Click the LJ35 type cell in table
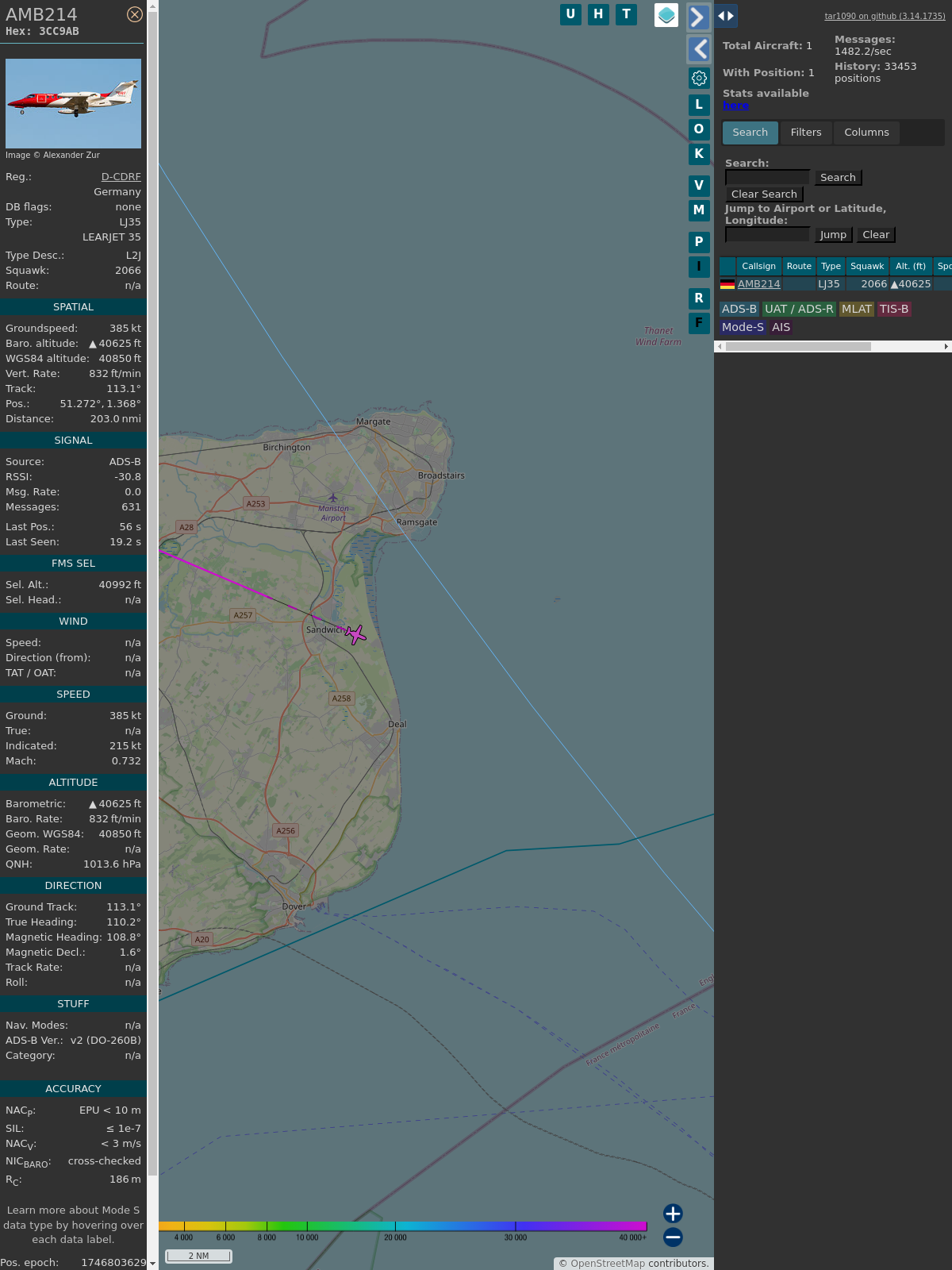 point(829,284)
